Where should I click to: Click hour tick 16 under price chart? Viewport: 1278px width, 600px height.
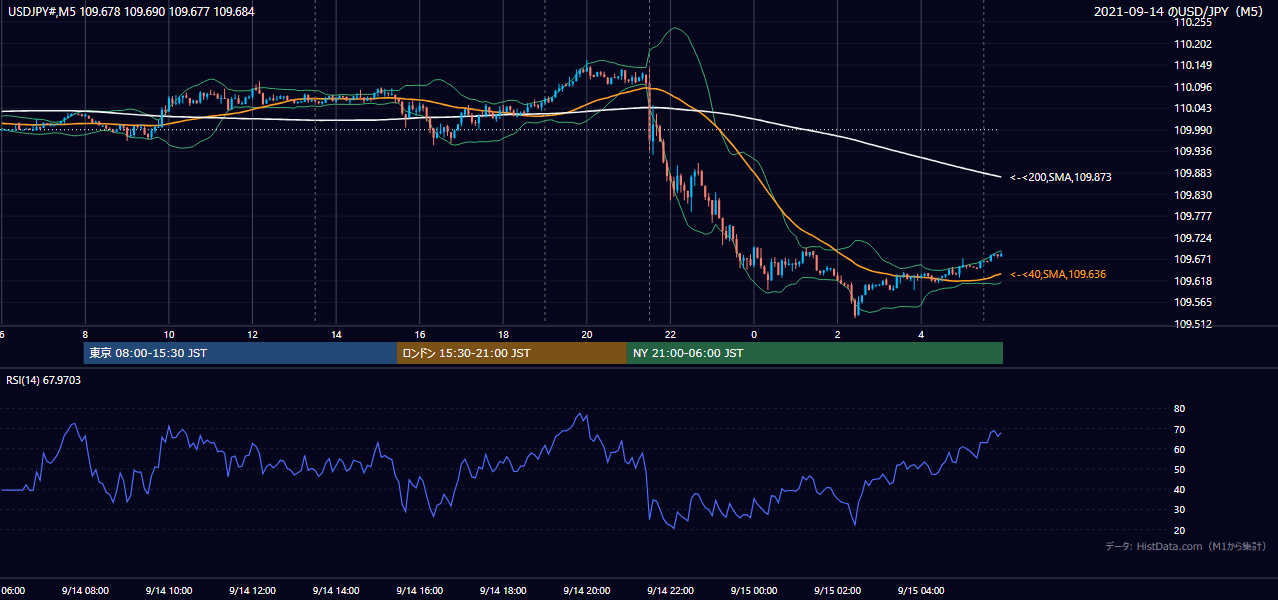(420, 335)
